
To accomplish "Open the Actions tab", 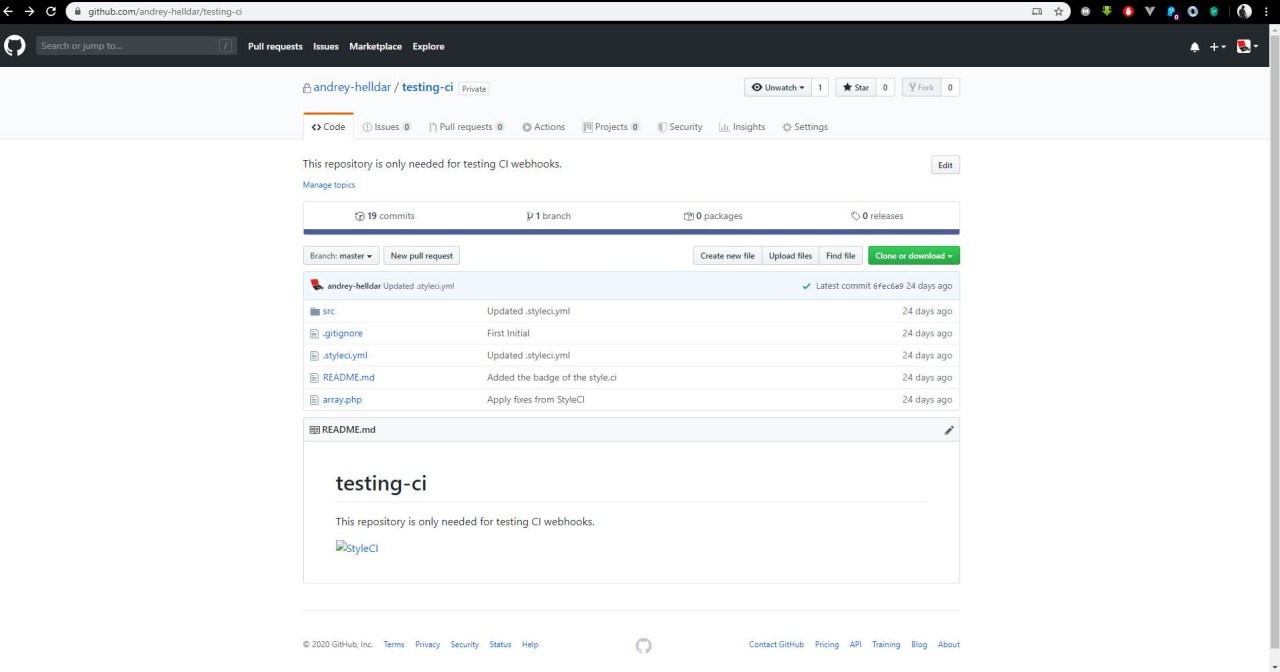I will click(x=543, y=127).
